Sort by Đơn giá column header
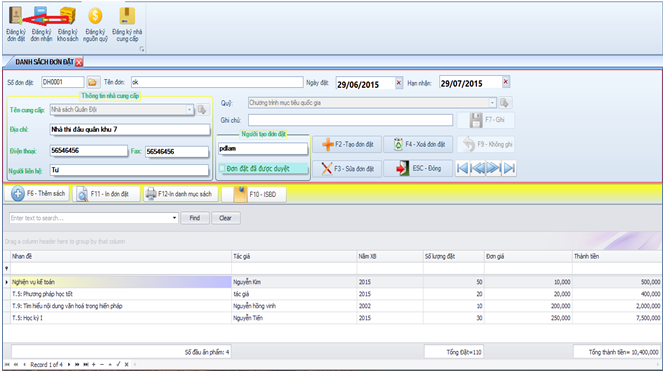This screenshot has height=372, width=663. (x=528, y=256)
